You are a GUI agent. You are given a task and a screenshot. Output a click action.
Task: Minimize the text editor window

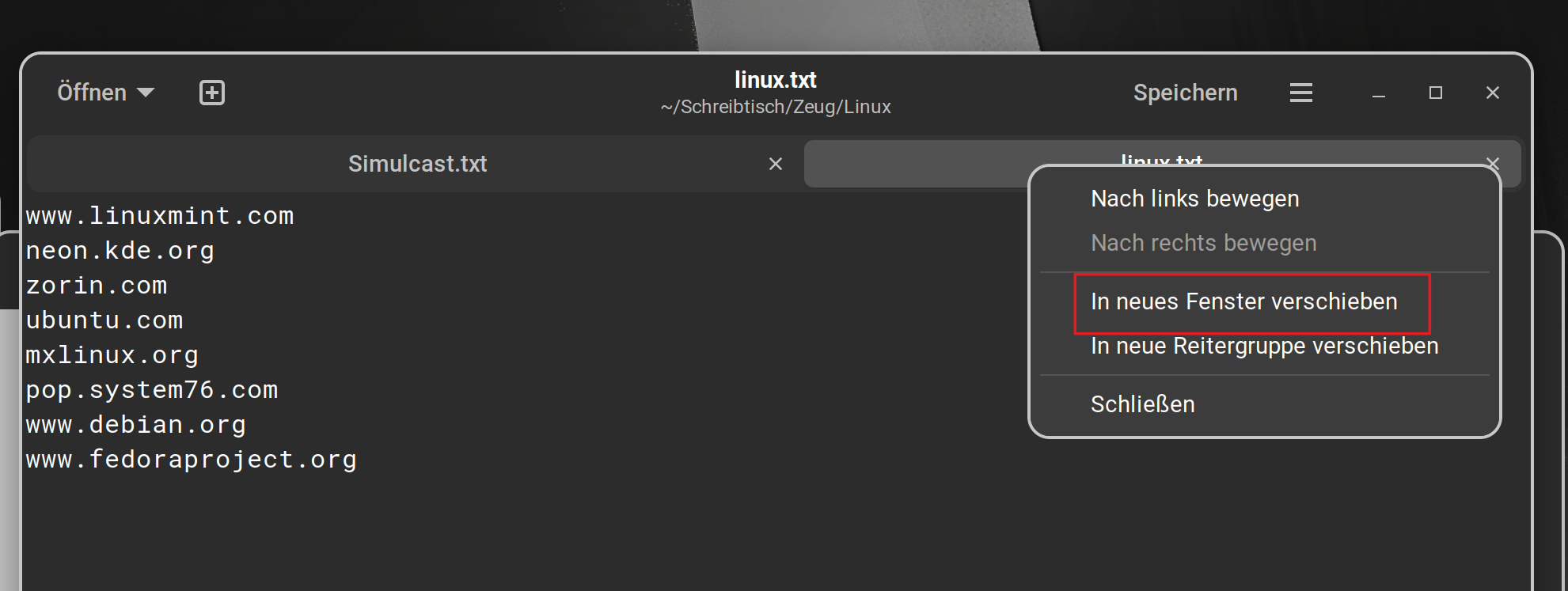pyautogui.click(x=1379, y=93)
